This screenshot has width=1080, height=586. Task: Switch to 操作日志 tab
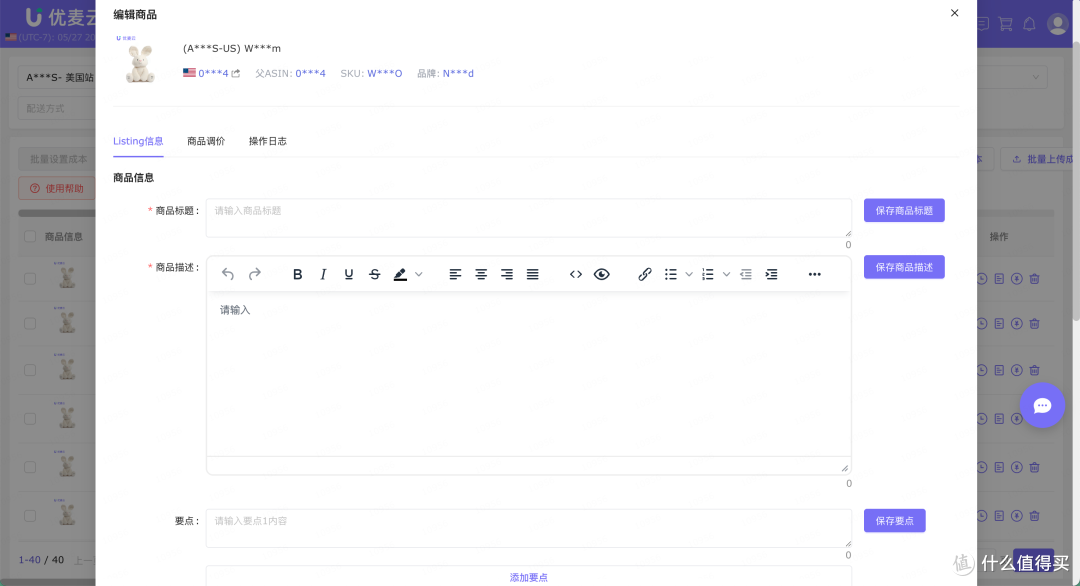tap(267, 141)
